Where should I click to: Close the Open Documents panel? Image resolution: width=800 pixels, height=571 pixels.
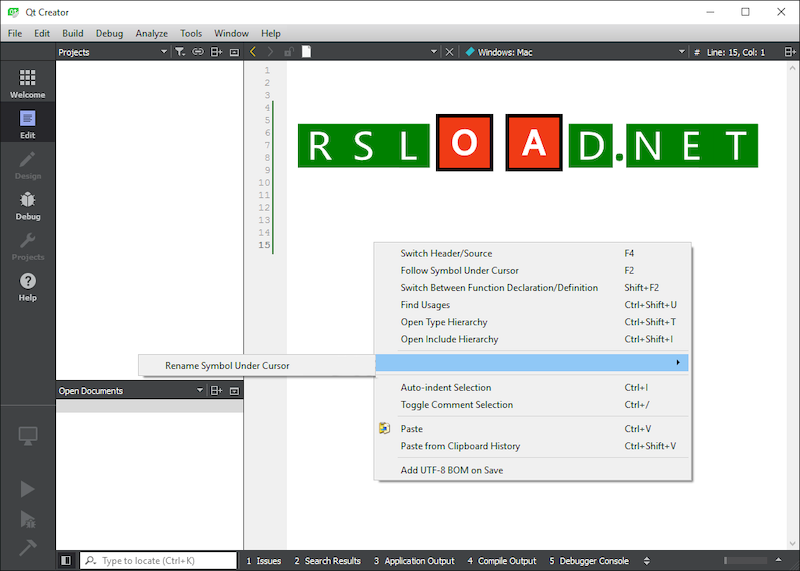pyautogui.click(x=234, y=391)
